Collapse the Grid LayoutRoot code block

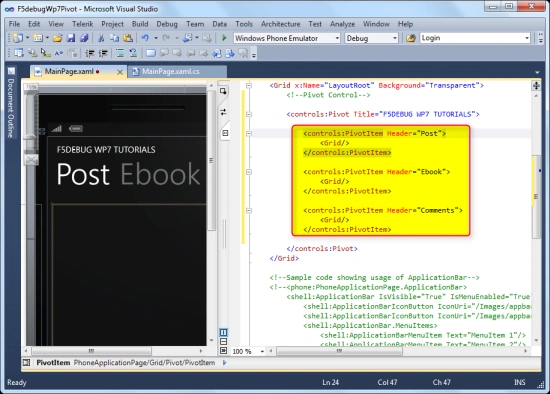pyautogui.click(x=249, y=85)
